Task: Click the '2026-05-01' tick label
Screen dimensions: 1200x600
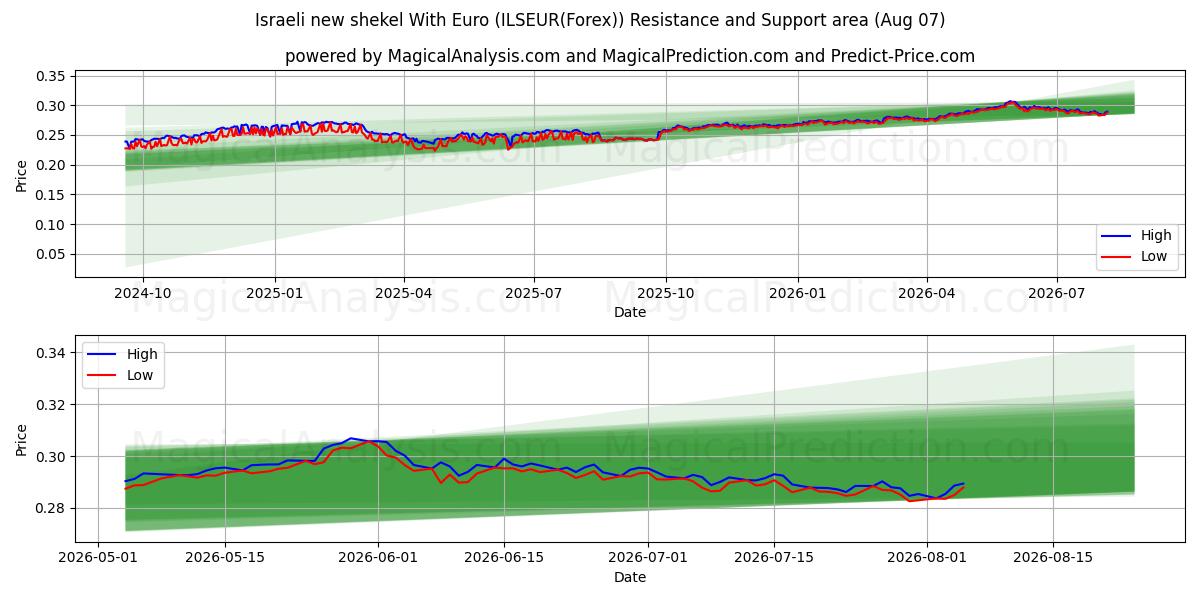Action: (98, 558)
